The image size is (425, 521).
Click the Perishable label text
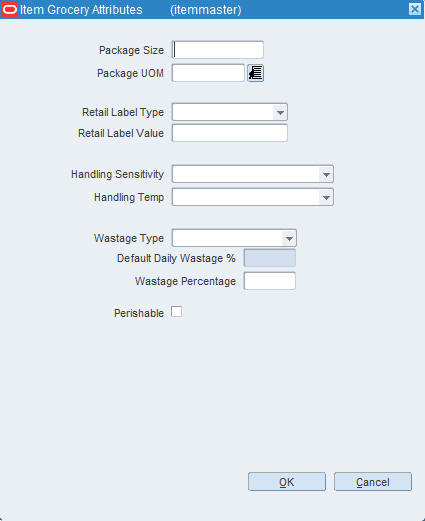pyautogui.click(x=139, y=313)
